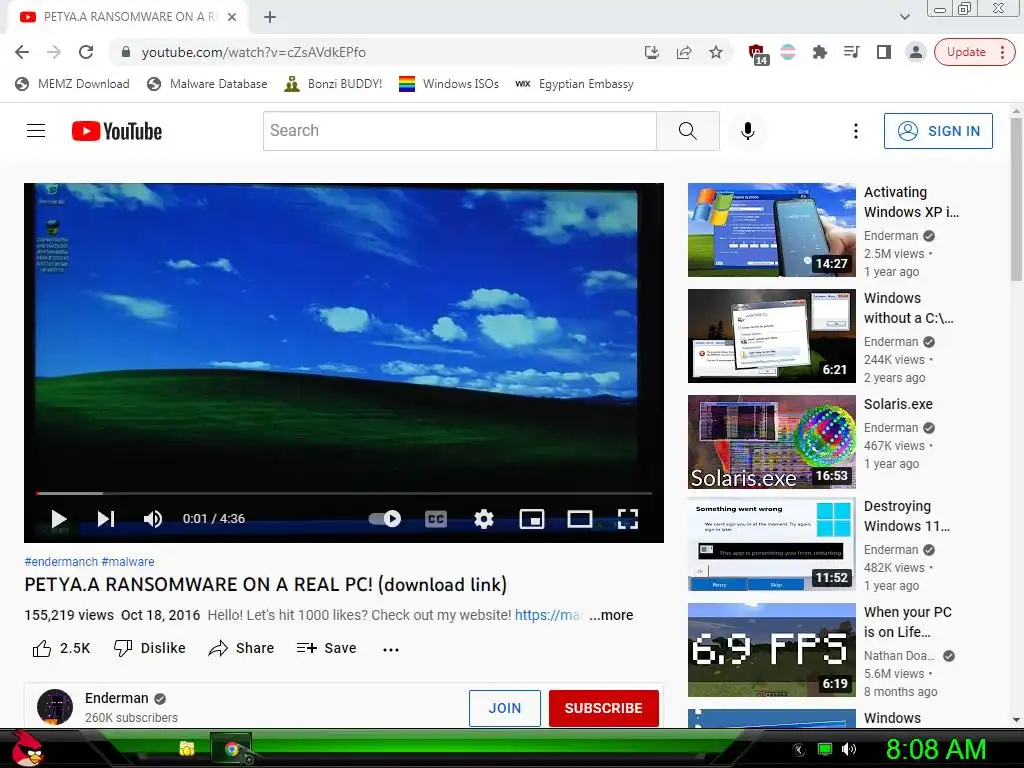Screen dimensions: 1024x768
Task: Open Angry Birds start button
Action: (27, 748)
